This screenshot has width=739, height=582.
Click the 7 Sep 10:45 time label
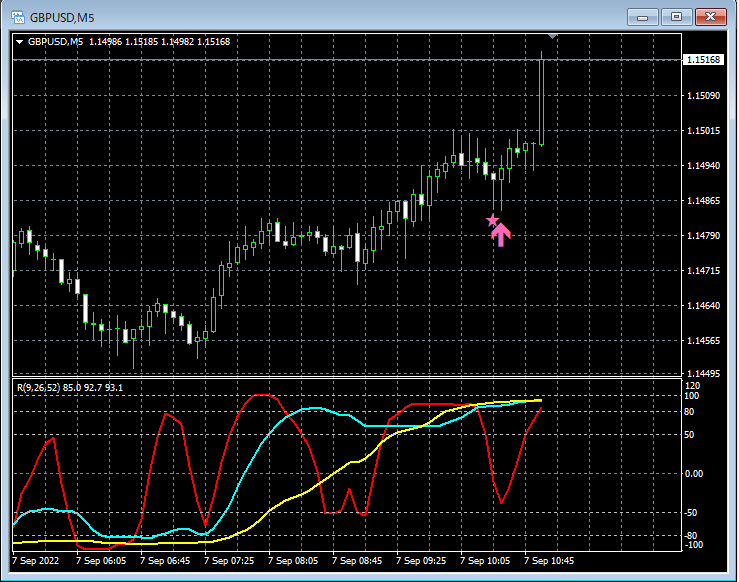549,561
